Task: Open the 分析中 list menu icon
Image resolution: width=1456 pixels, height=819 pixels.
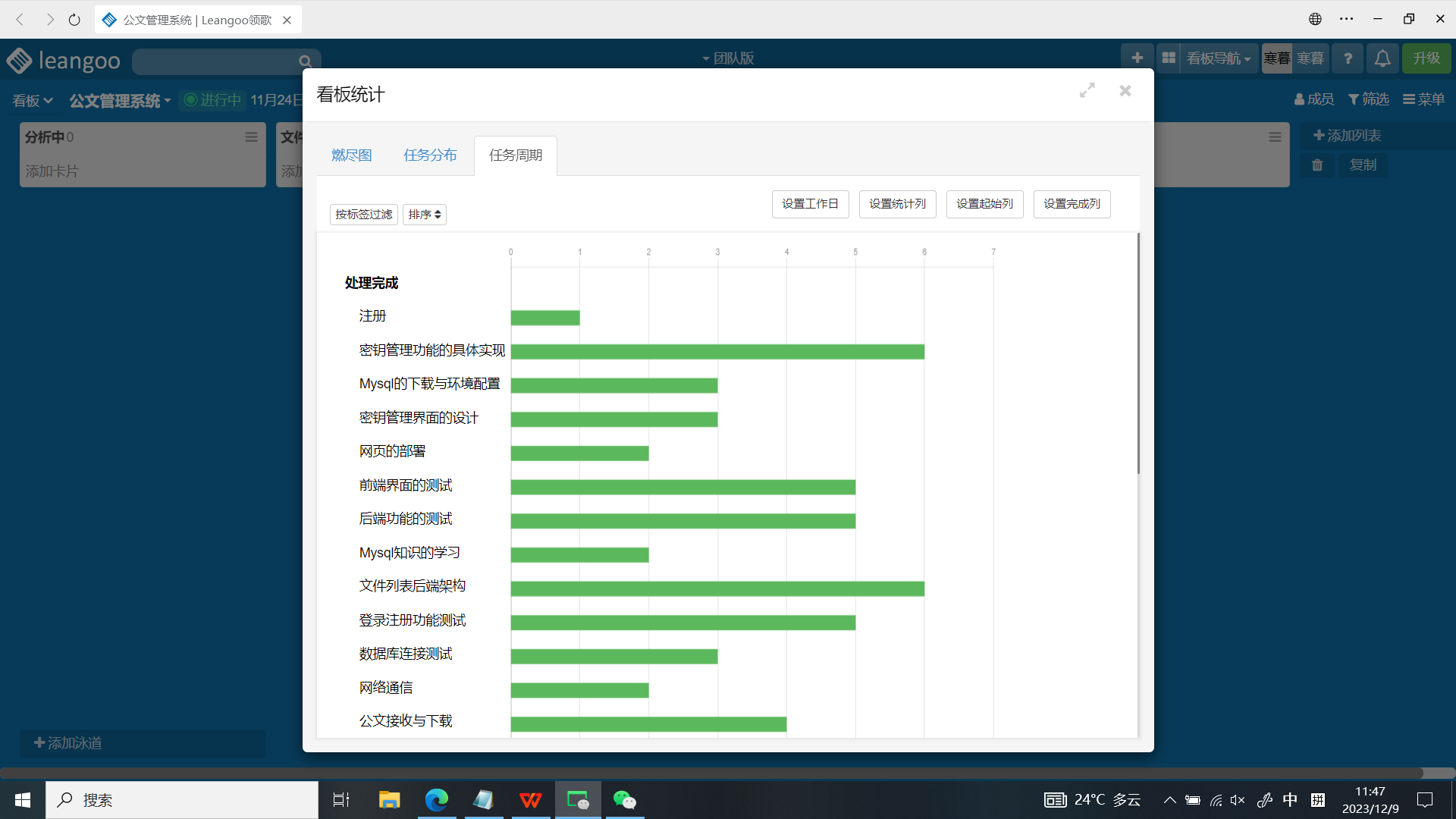Action: pyautogui.click(x=251, y=137)
